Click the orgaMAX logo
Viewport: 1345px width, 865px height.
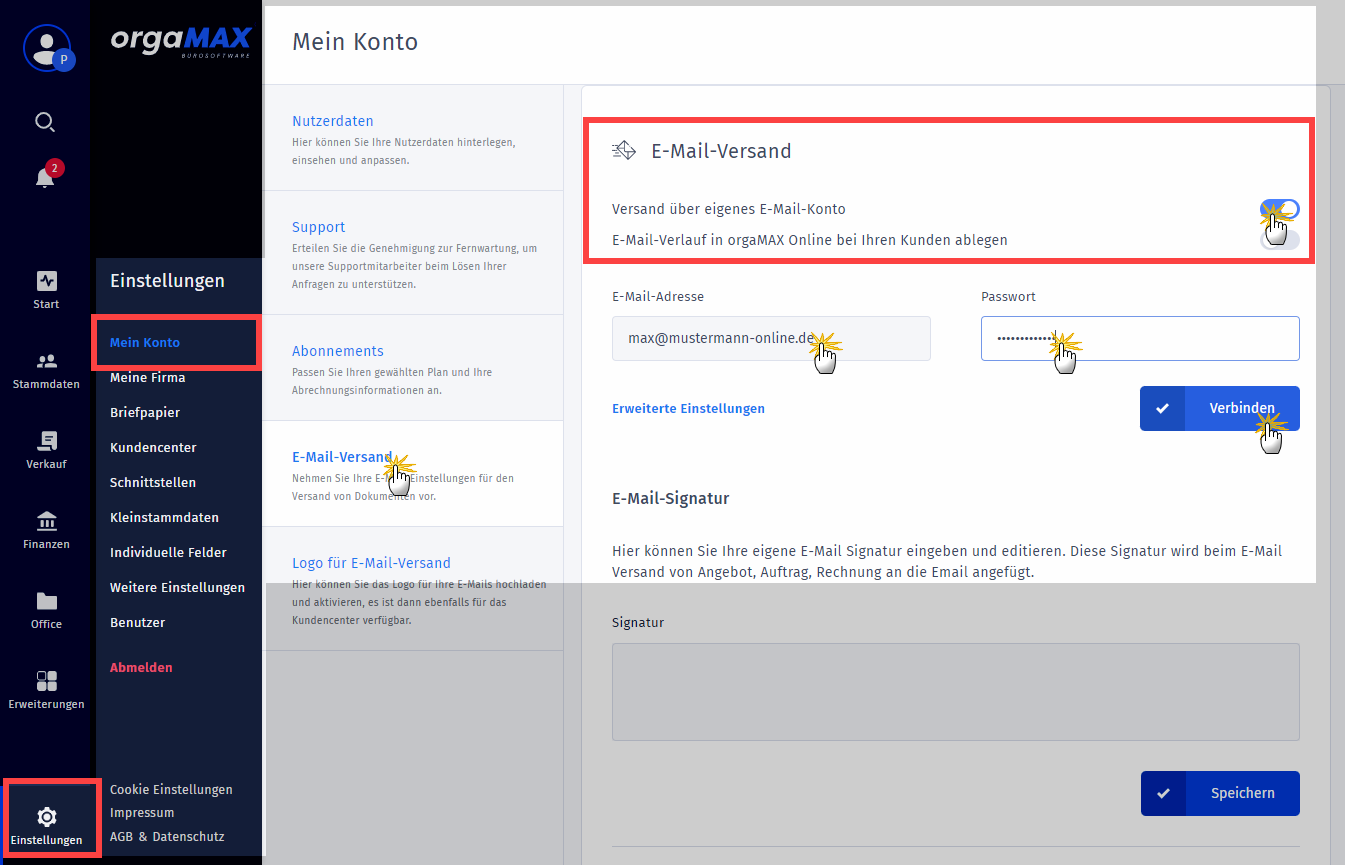(181, 43)
